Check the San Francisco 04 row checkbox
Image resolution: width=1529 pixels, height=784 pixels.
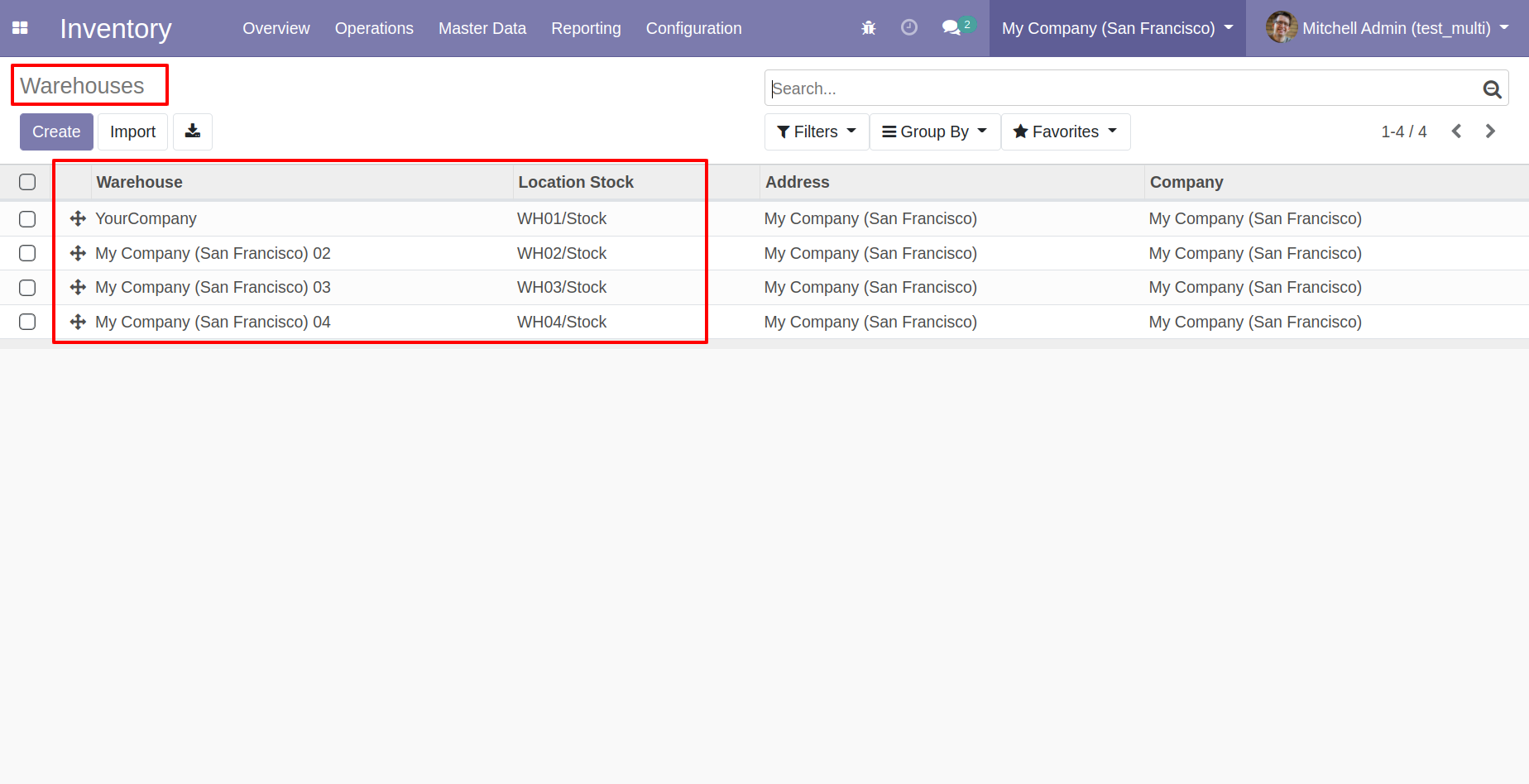coord(27,322)
